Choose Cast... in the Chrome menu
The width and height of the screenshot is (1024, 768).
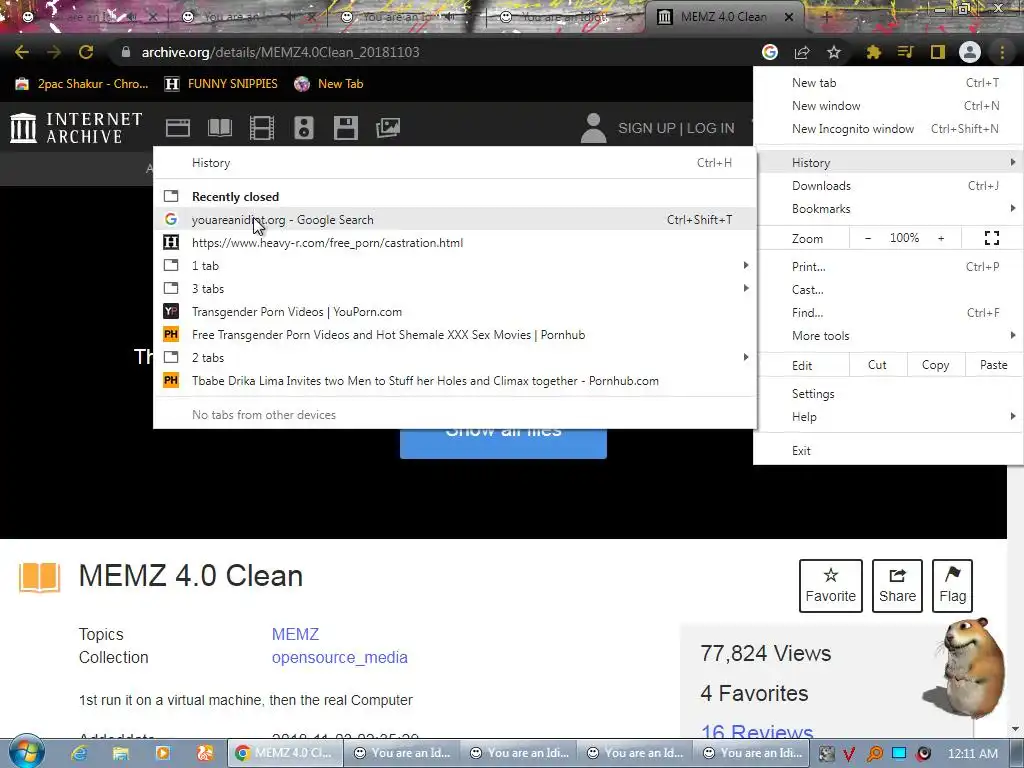tap(888, 289)
